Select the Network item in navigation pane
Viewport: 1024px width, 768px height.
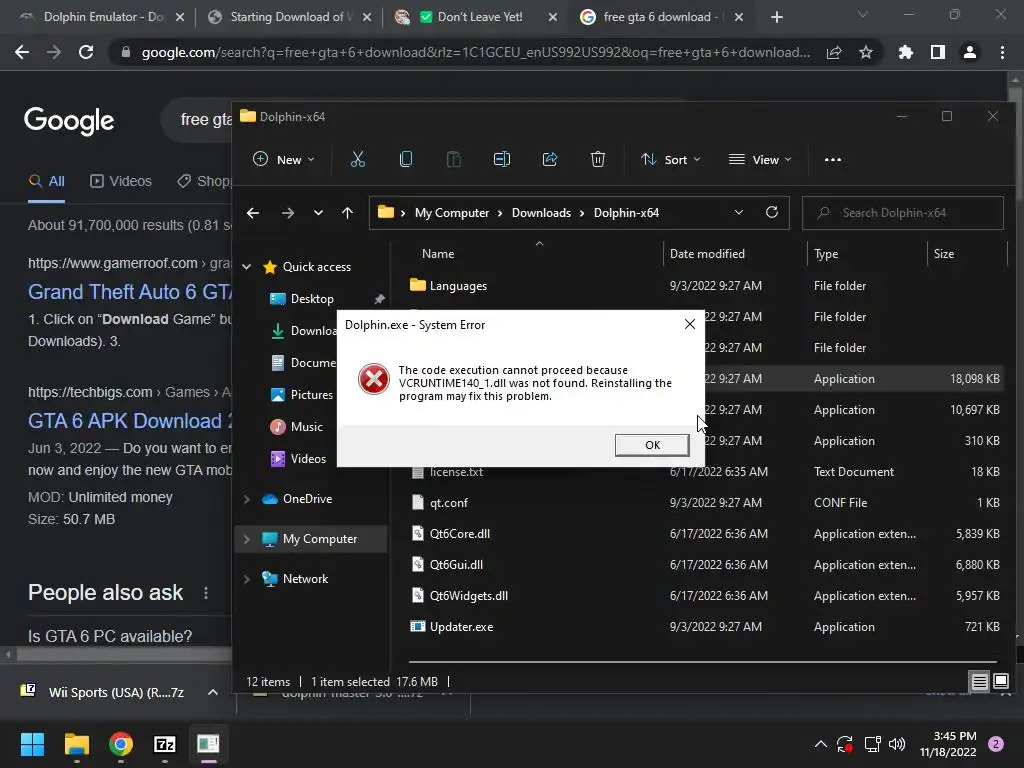[305, 579]
